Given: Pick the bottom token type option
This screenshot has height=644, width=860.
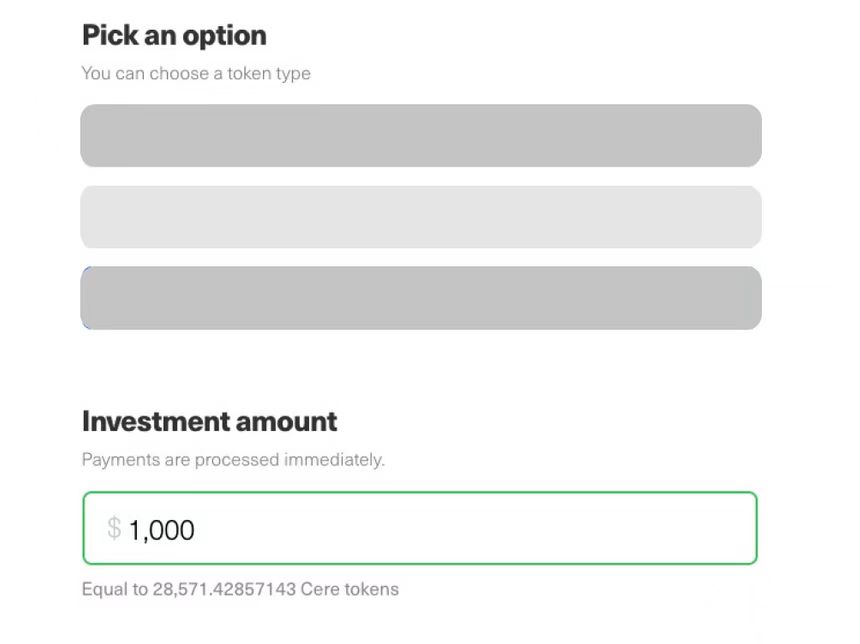Looking at the screenshot, I should [x=420, y=298].
